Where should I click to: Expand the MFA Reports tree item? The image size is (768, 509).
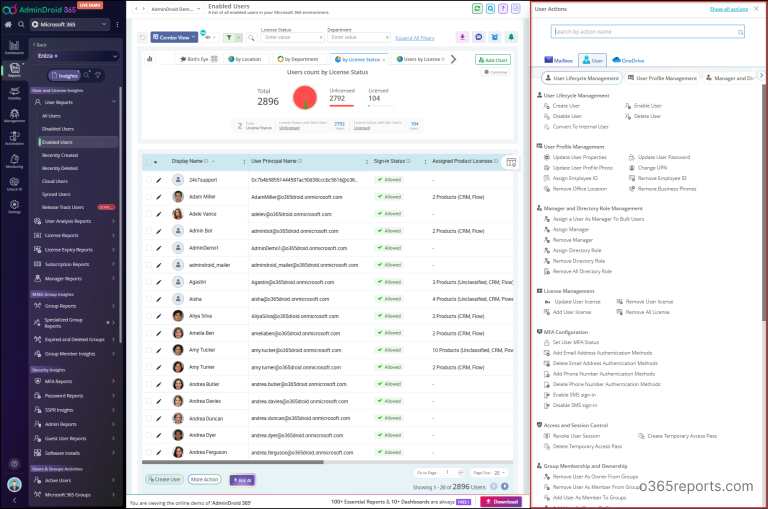coord(74,381)
